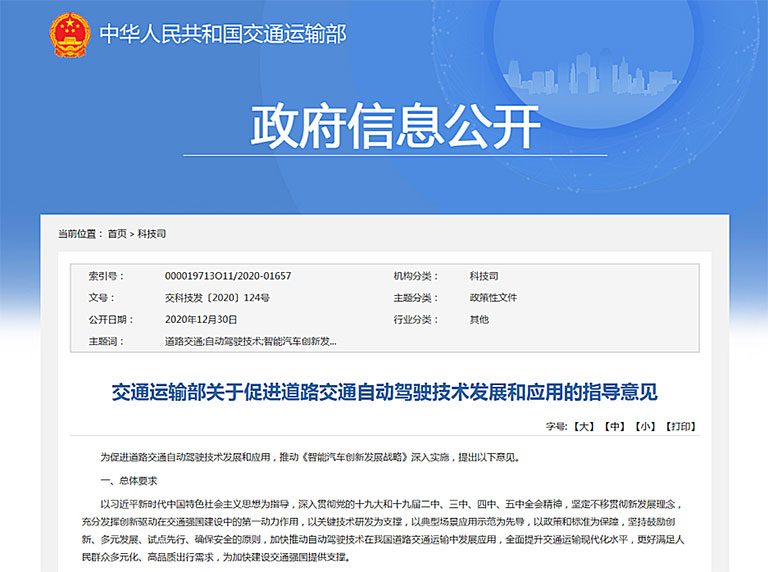The height and width of the screenshot is (572, 768).
Task: Click the truncated 主题词 keywords value
Action: click(x=250, y=341)
